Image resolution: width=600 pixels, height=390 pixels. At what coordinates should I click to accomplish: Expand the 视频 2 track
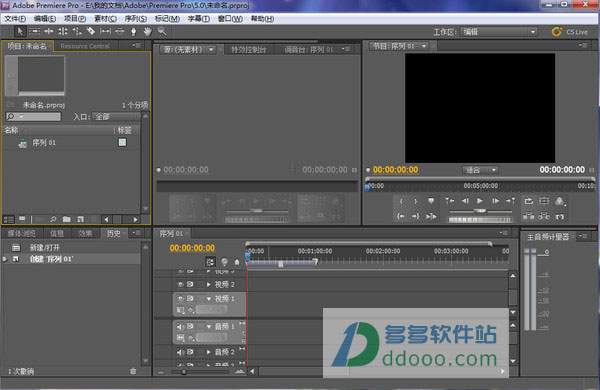(209, 284)
